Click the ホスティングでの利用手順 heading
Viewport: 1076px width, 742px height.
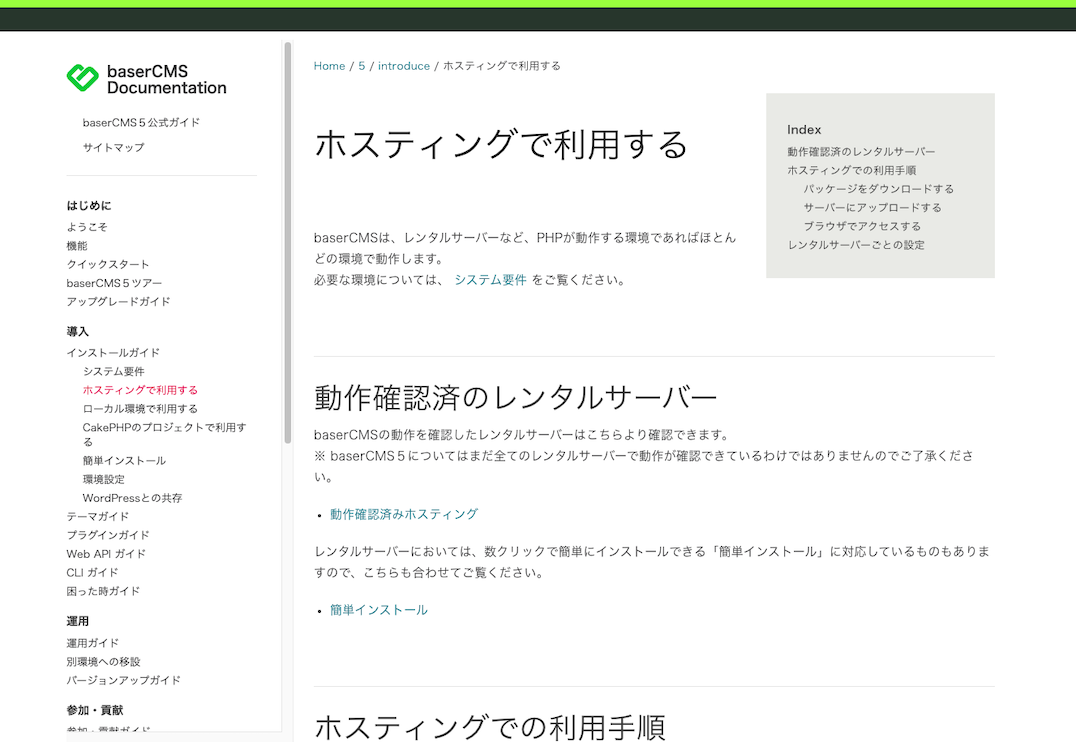click(490, 728)
